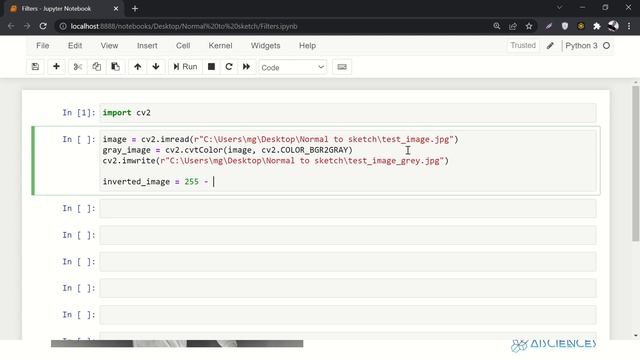This screenshot has width=640, height=360.
Task: Open the Insert menu
Action: tap(147, 46)
